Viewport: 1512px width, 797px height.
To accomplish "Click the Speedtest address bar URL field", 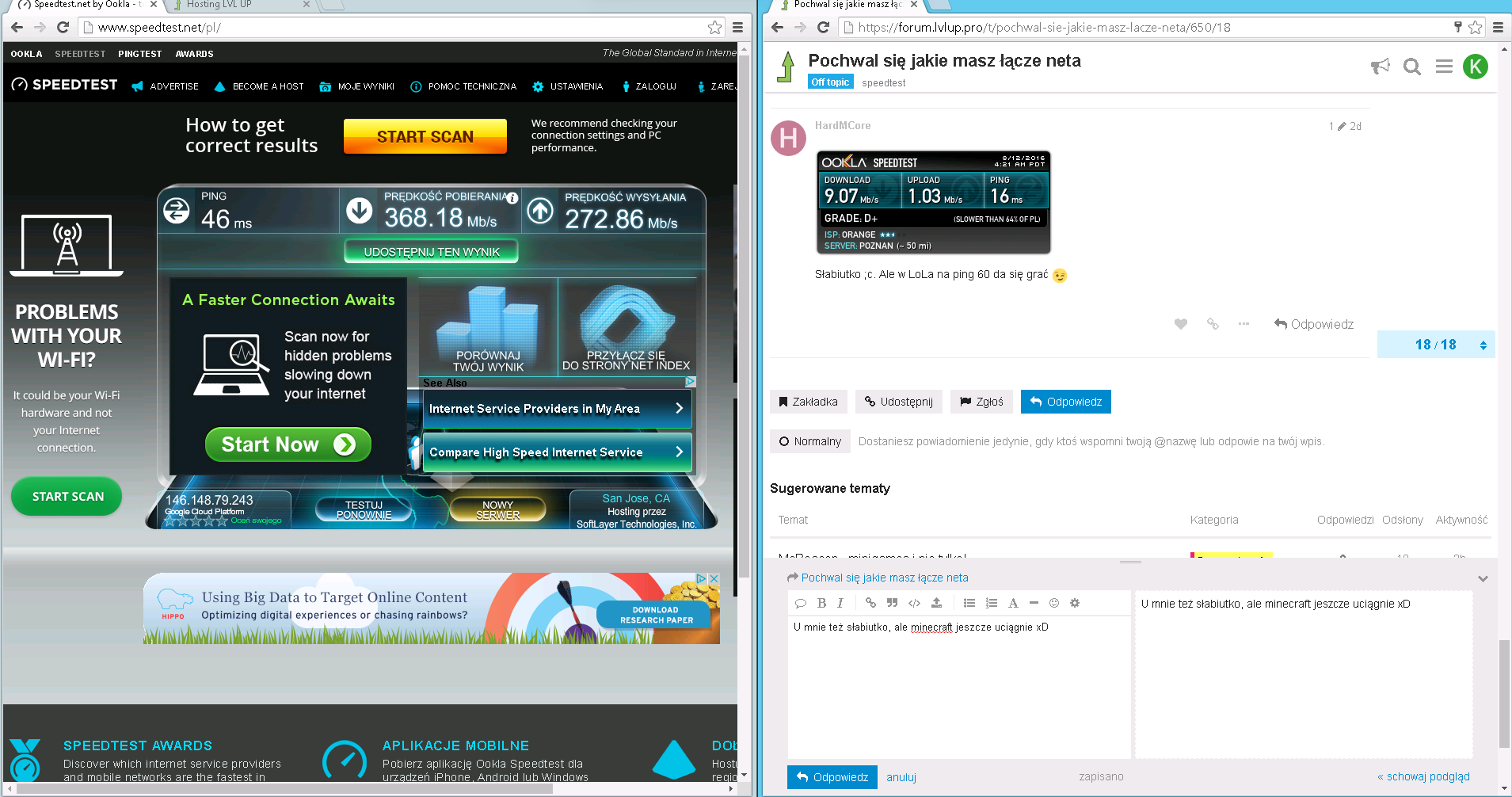I will tap(396, 28).
